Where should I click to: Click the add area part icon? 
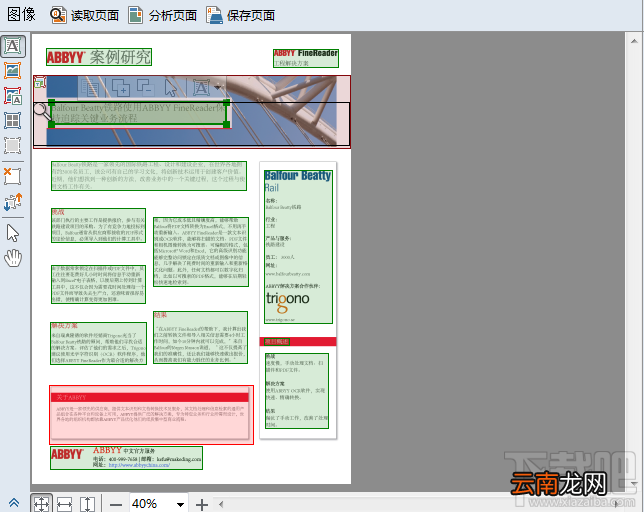point(120,88)
